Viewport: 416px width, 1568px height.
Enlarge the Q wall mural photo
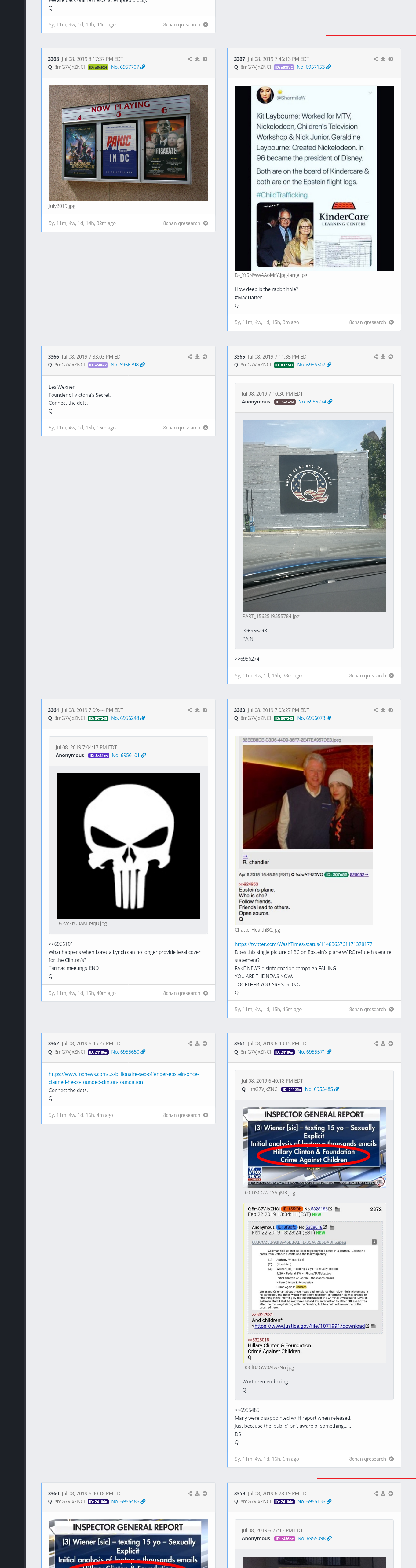314,516
